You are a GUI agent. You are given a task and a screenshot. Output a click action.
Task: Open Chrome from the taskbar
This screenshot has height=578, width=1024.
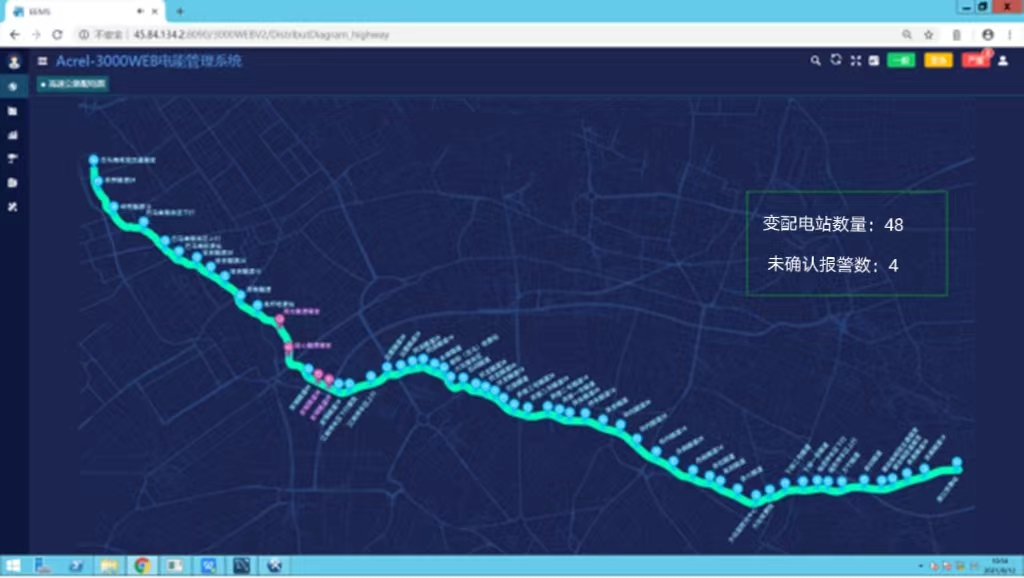pyautogui.click(x=142, y=566)
